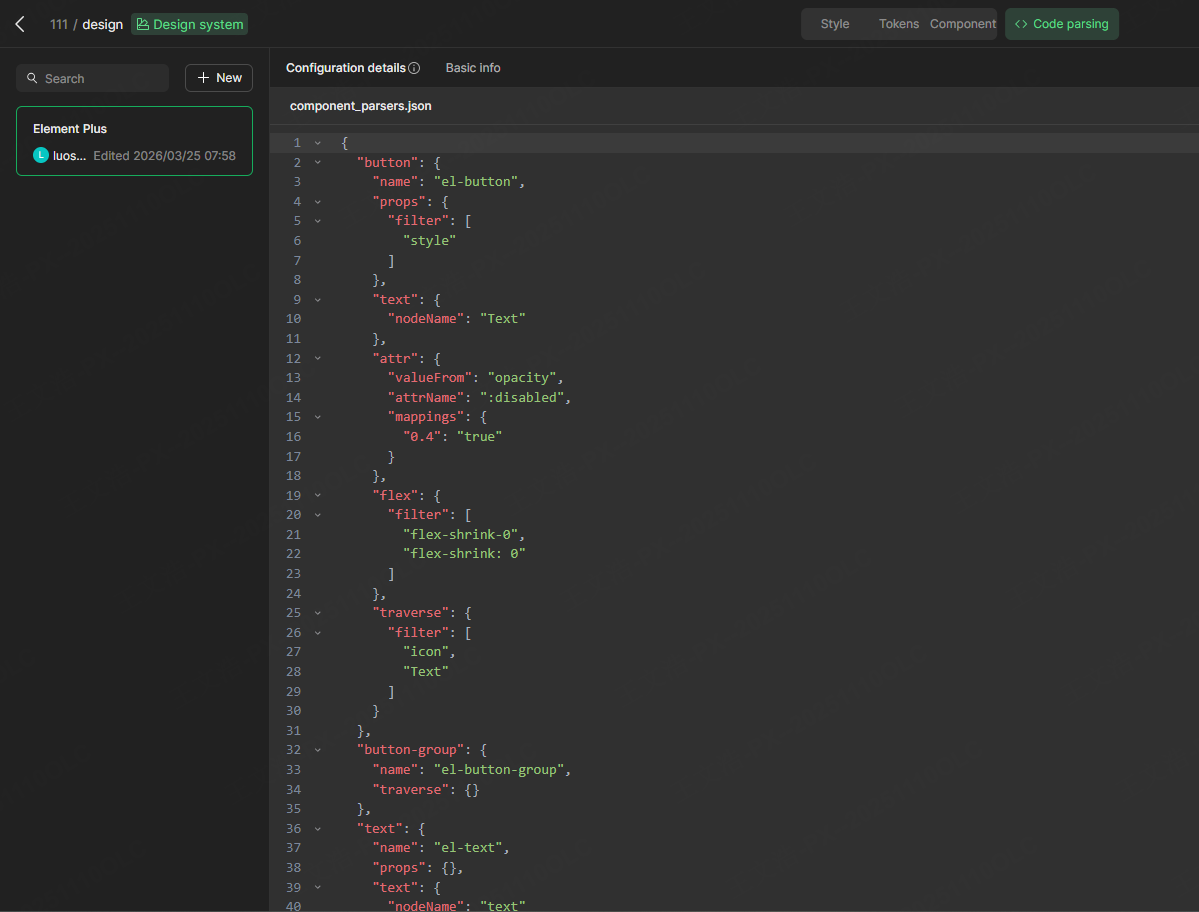The width and height of the screenshot is (1199, 912).
Task: Open the green Design system badge
Action: click(189, 24)
